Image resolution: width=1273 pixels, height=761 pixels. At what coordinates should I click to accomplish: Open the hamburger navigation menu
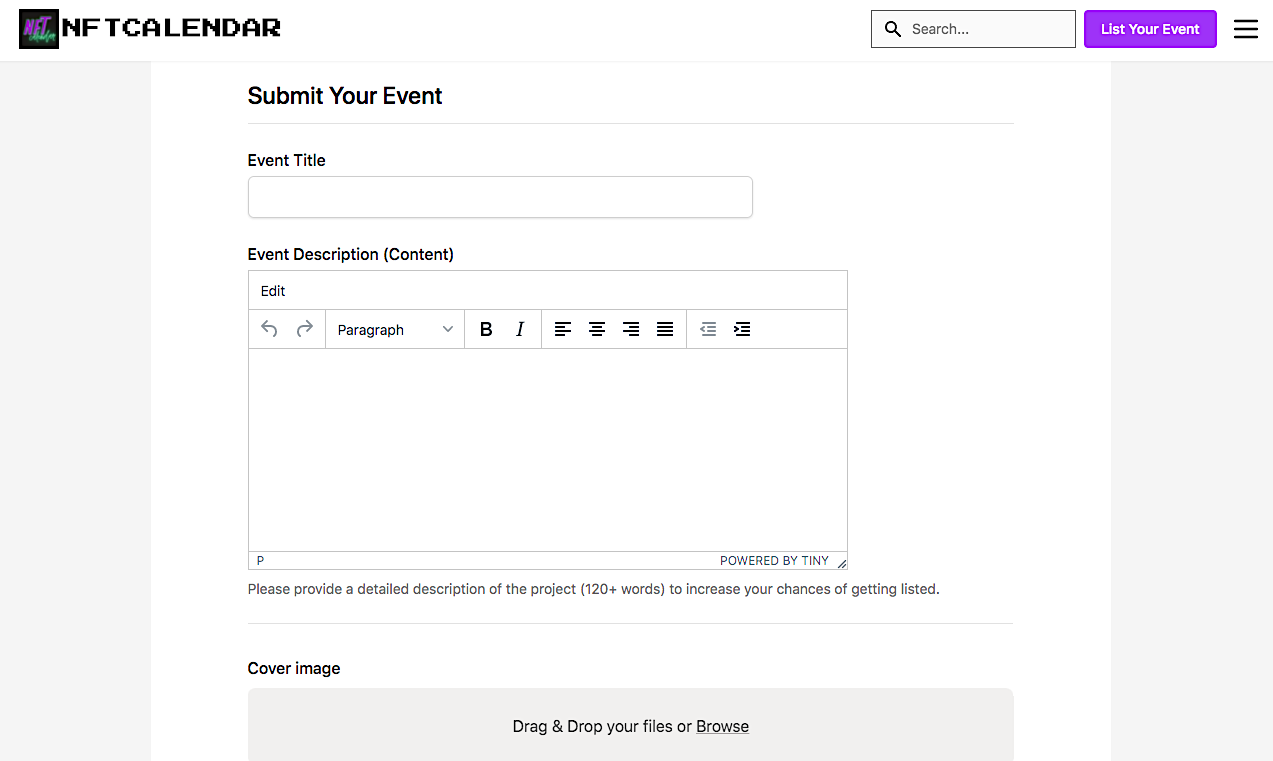[x=1245, y=29]
